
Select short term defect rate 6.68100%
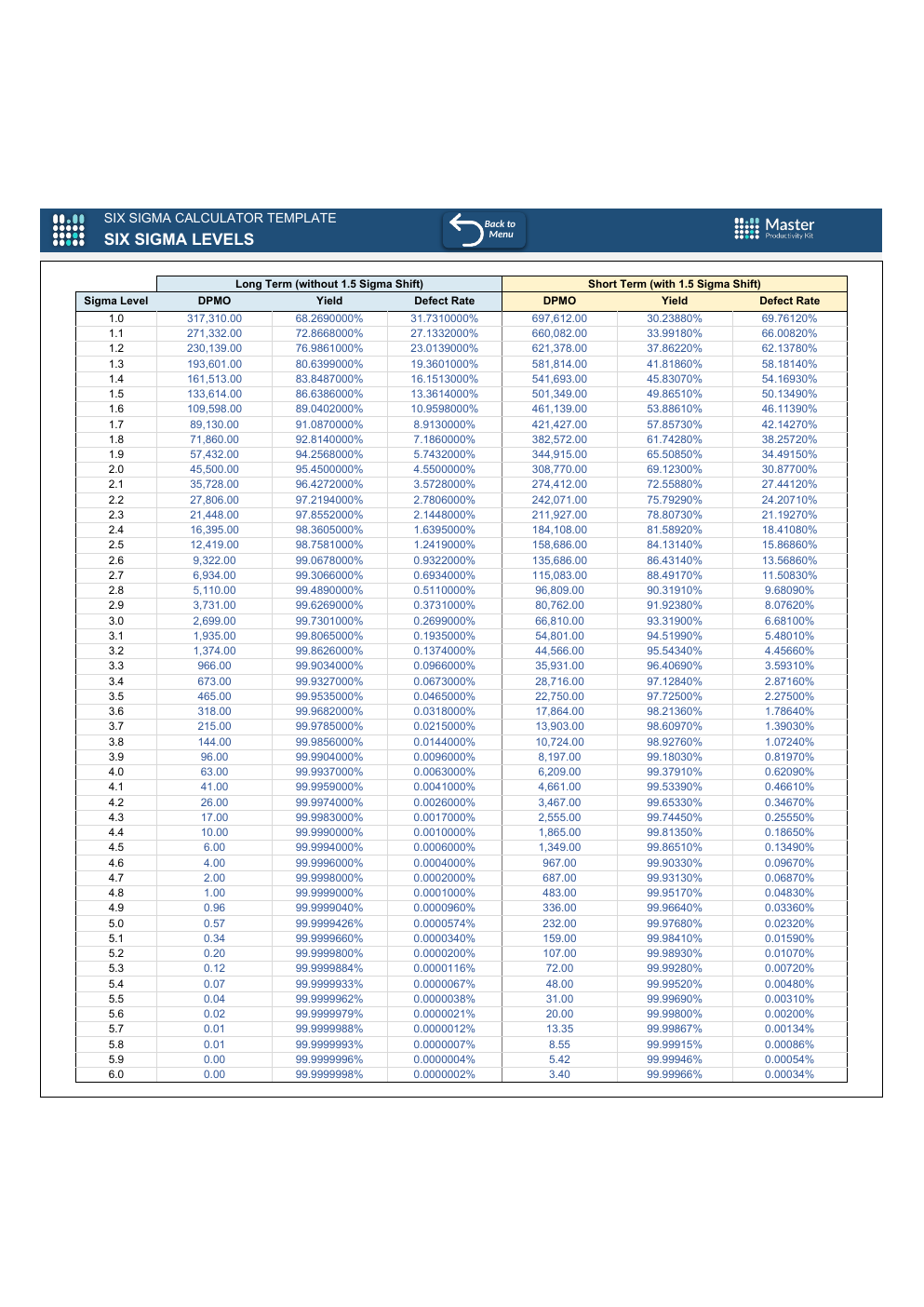[x=789, y=621]
